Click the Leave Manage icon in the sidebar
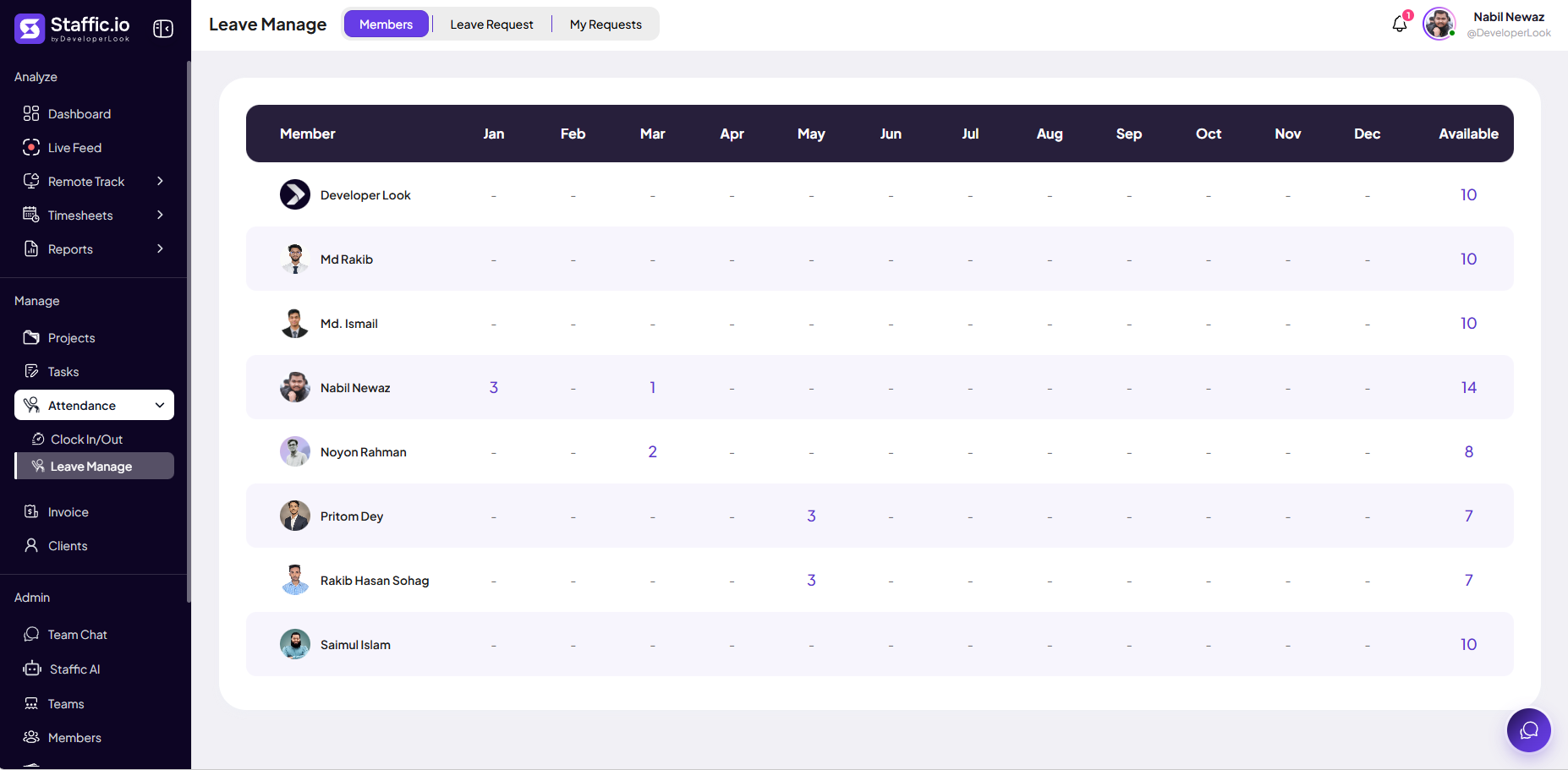Image resolution: width=1568 pixels, height=770 pixels. (x=38, y=466)
